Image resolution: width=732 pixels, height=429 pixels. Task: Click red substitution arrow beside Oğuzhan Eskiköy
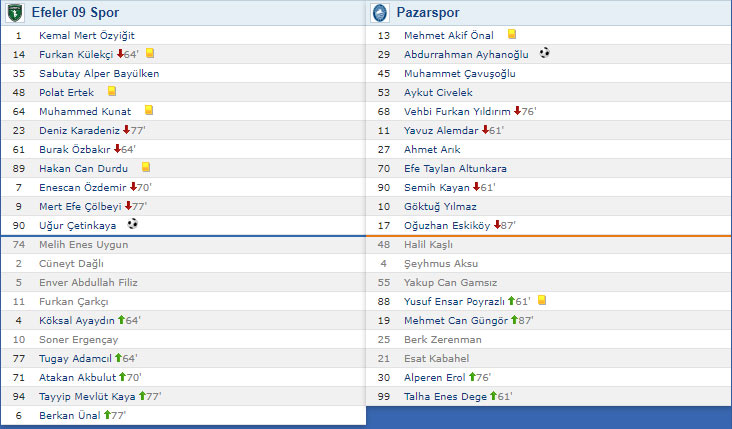(496, 225)
